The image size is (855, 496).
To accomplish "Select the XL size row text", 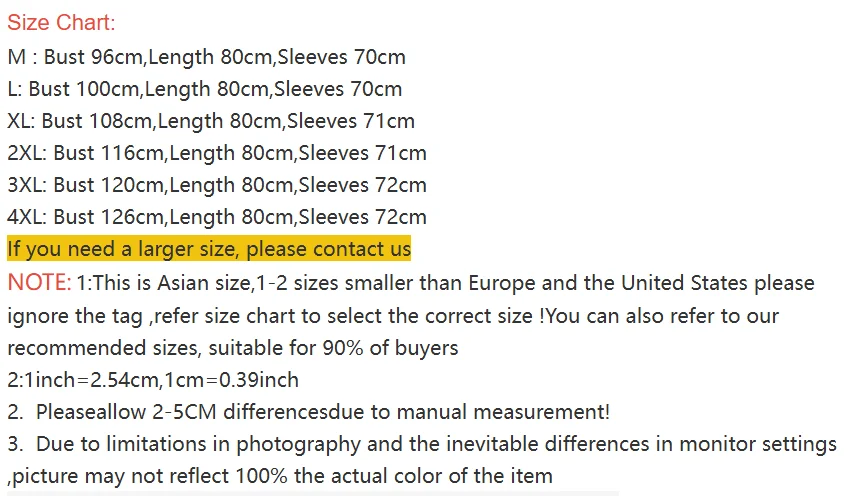I will (210, 121).
